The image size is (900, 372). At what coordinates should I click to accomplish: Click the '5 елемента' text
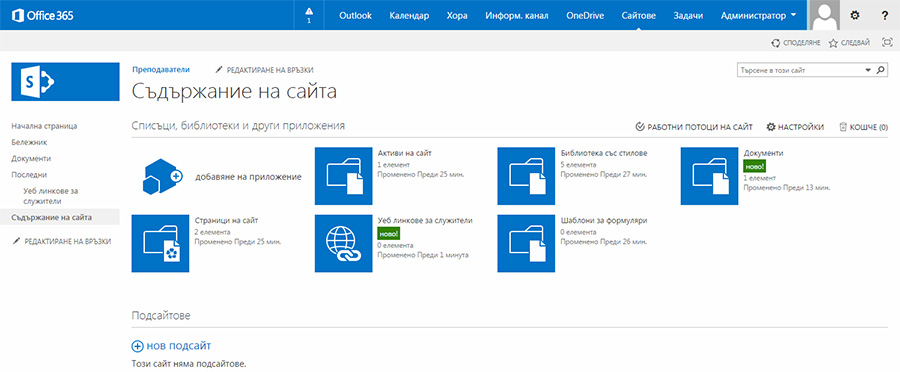[x=578, y=164]
